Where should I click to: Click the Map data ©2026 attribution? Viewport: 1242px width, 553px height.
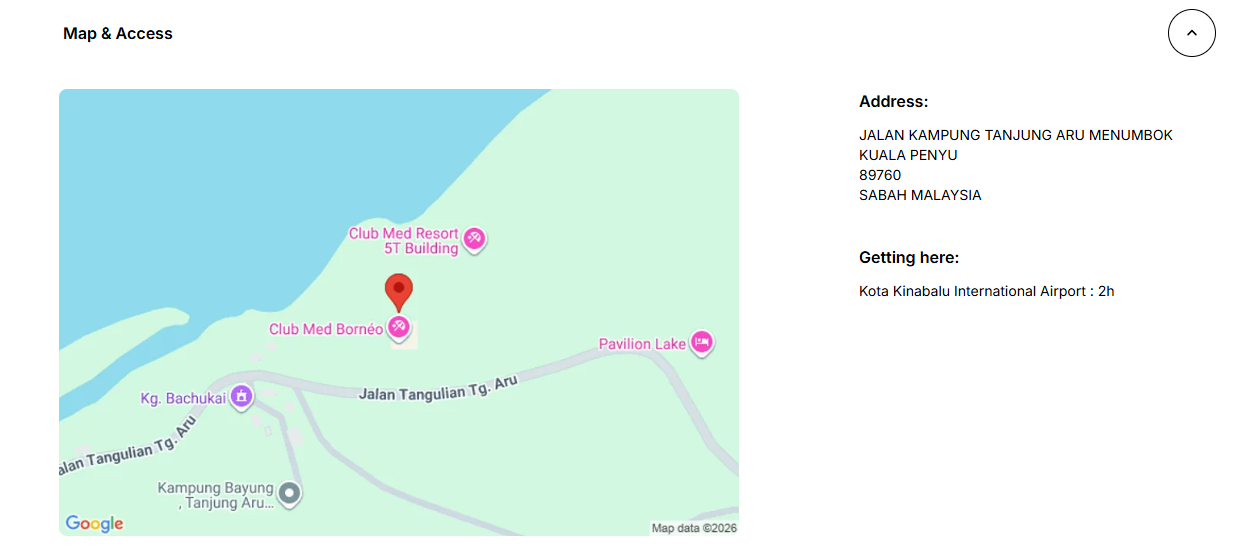tap(694, 528)
